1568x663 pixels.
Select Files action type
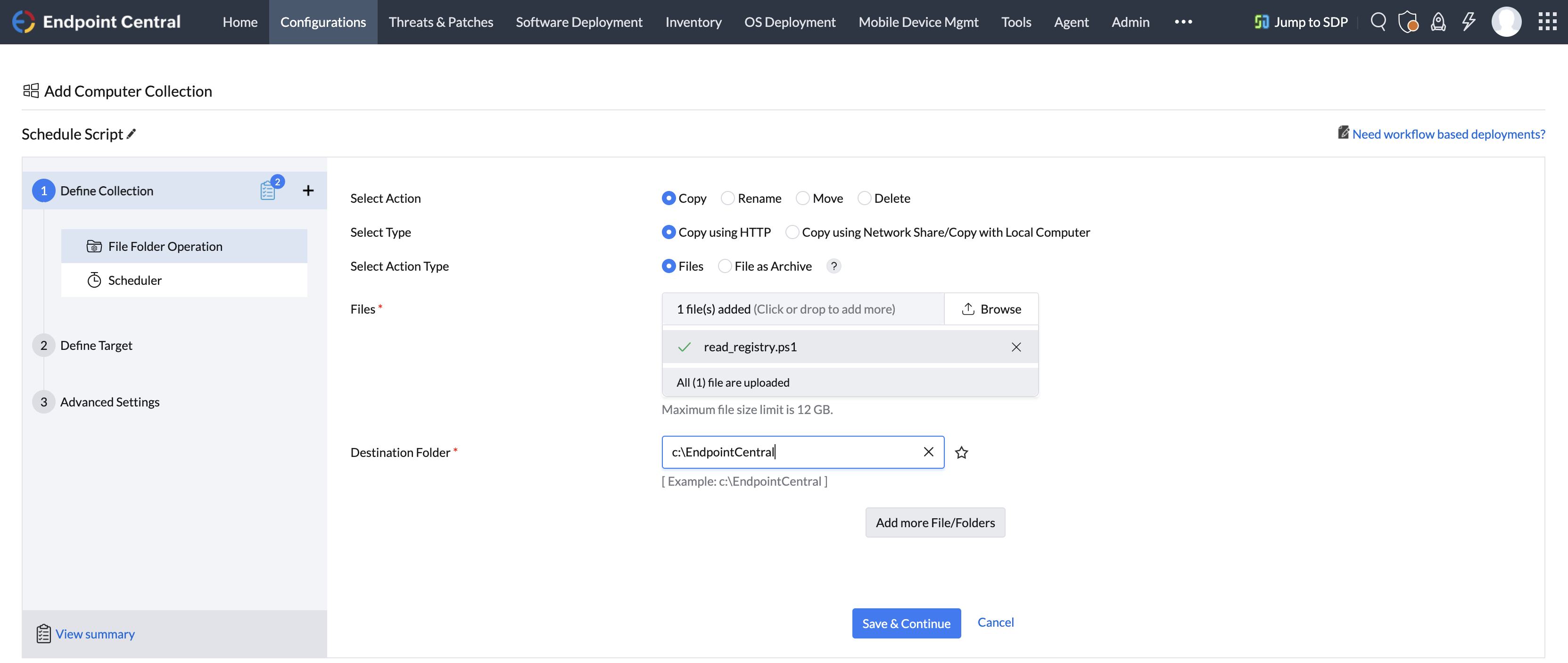point(668,266)
